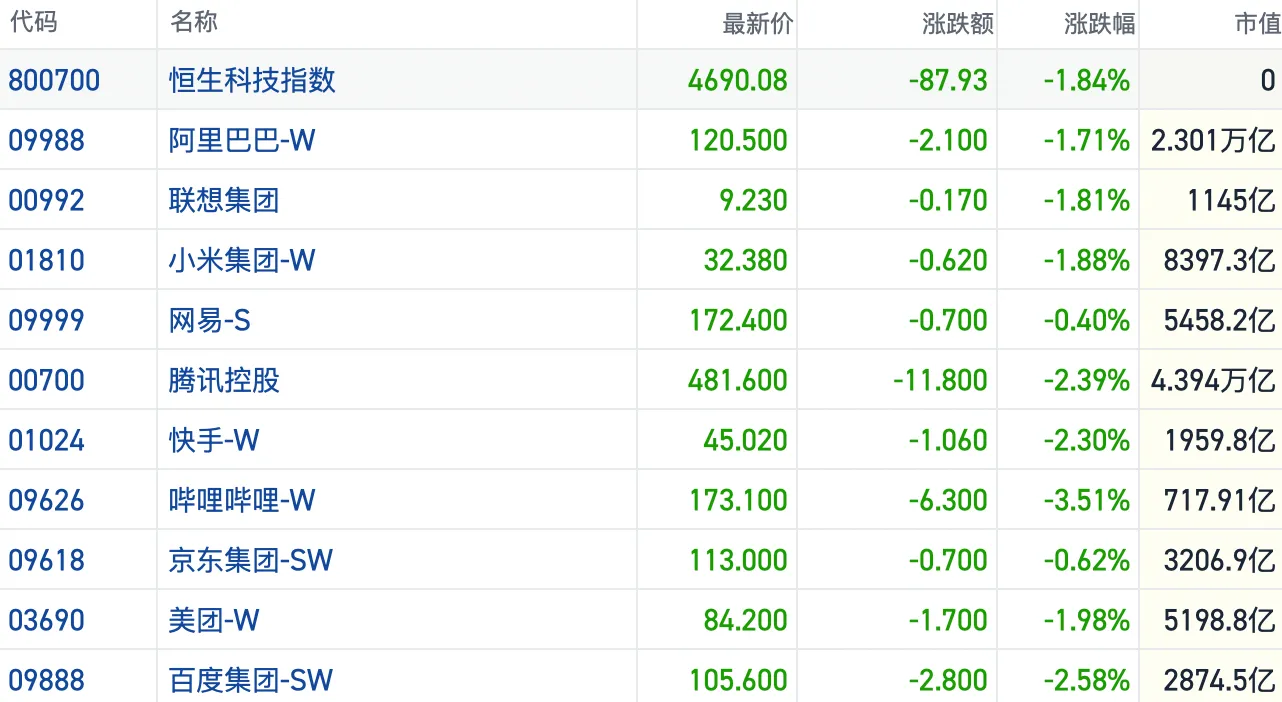Click 阿里巴巴 market cap 2.301万亿
1282x702 pixels.
pyautogui.click(x=1213, y=140)
